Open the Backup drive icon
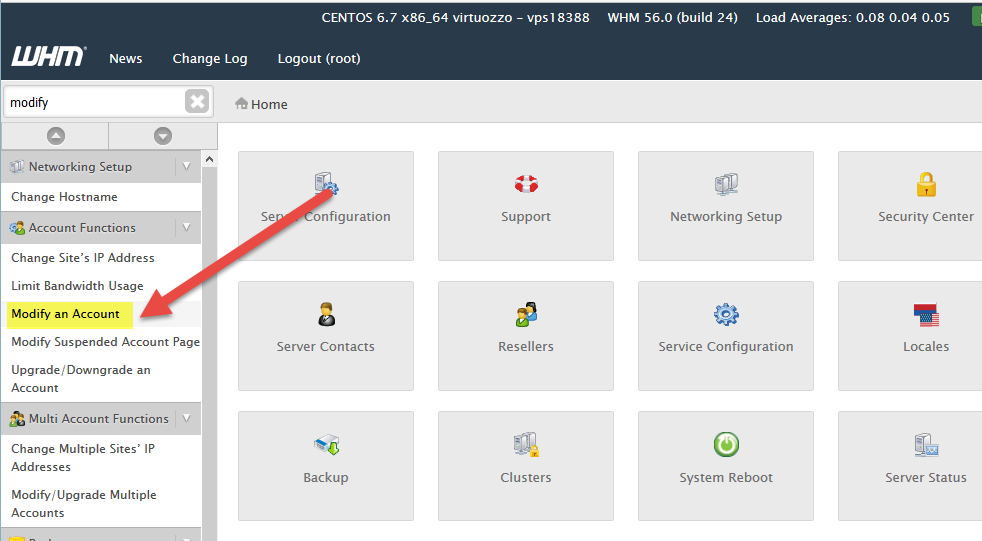 click(x=326, y=445)
